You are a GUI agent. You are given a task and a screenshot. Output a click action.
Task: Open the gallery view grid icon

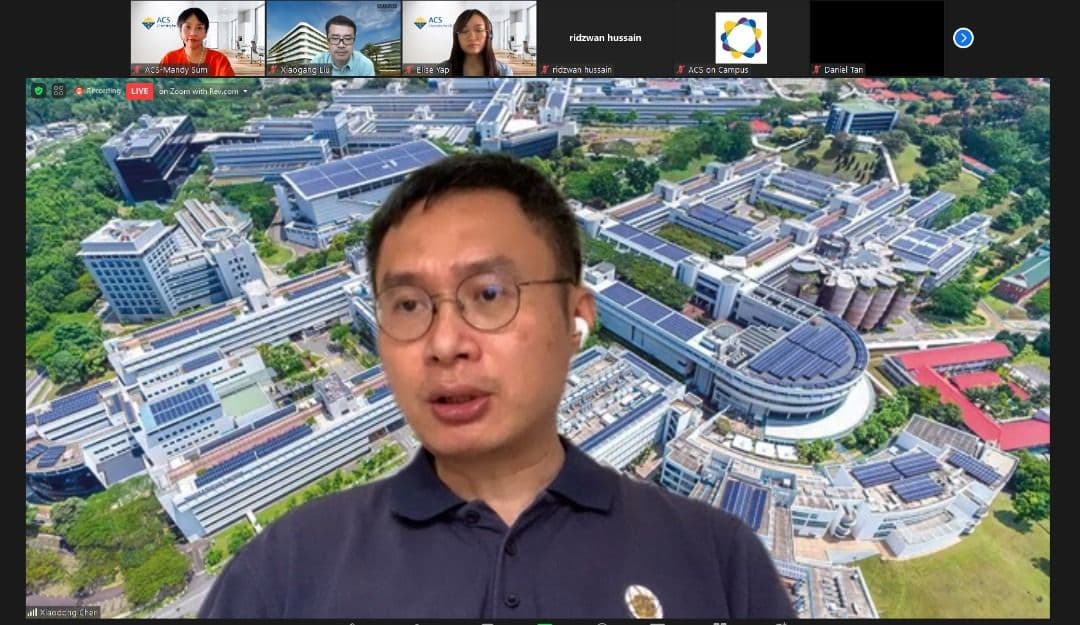pos(58,91)
